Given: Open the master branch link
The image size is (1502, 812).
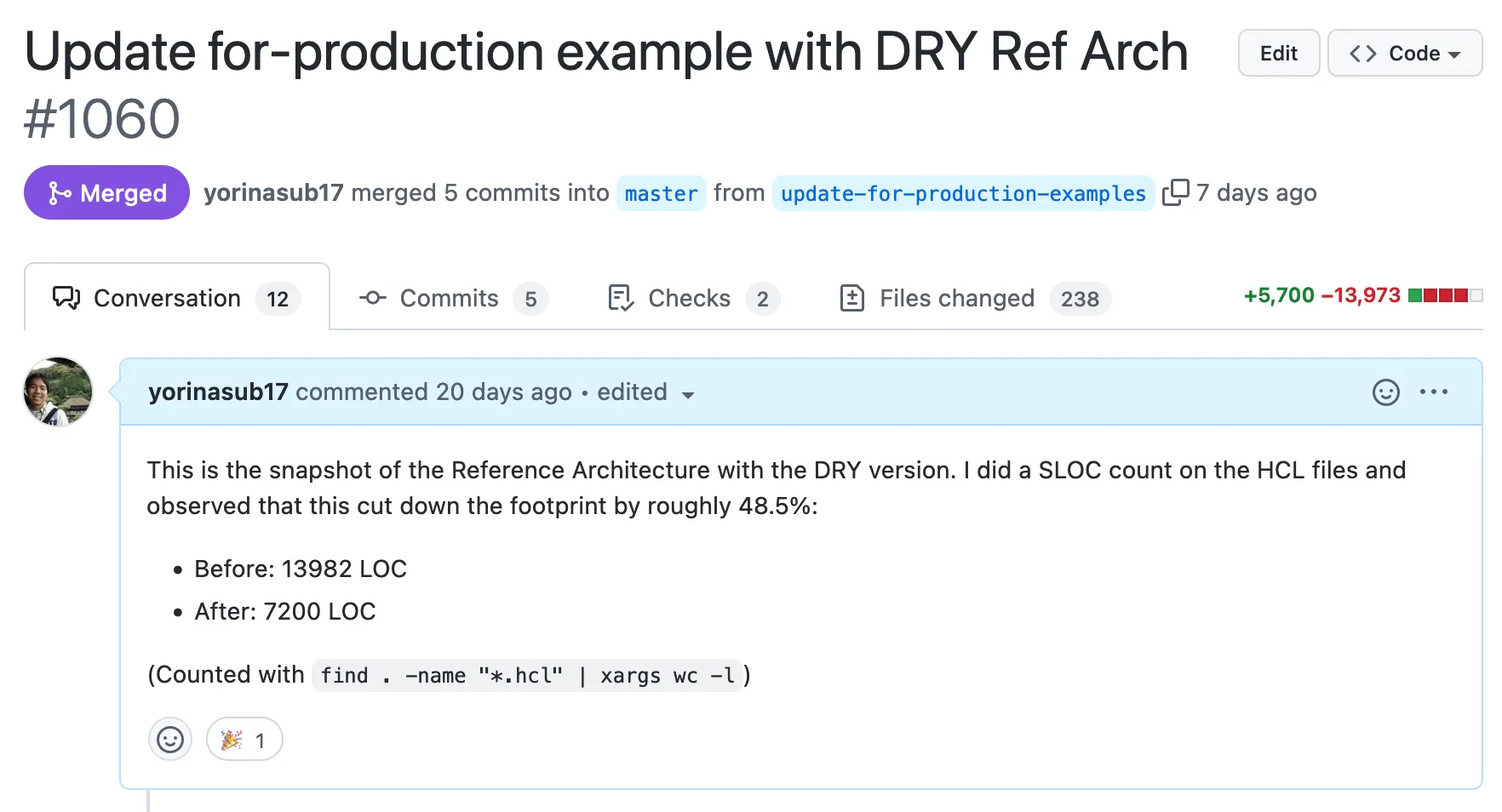Looking at the screenshot, I should click(x=662, y=193).
